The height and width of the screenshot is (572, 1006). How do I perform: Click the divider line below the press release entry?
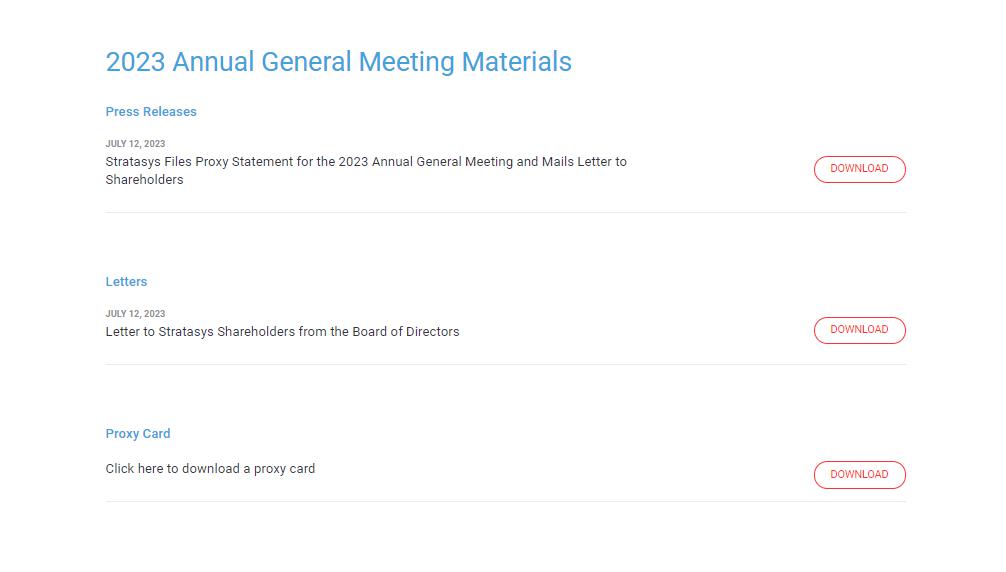pos(505,212)
